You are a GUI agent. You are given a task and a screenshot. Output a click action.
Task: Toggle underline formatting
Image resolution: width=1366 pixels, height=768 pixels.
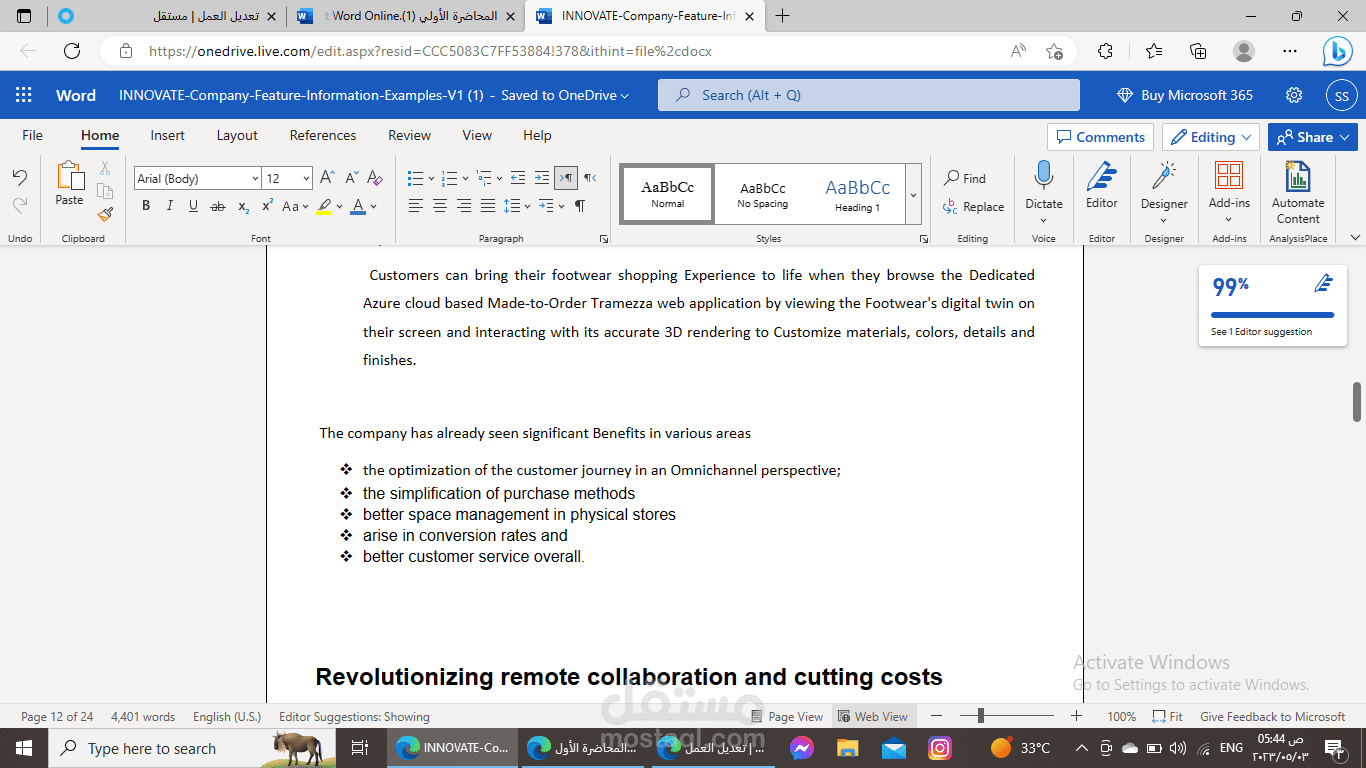pyautogui.click(x=193, y=206)
